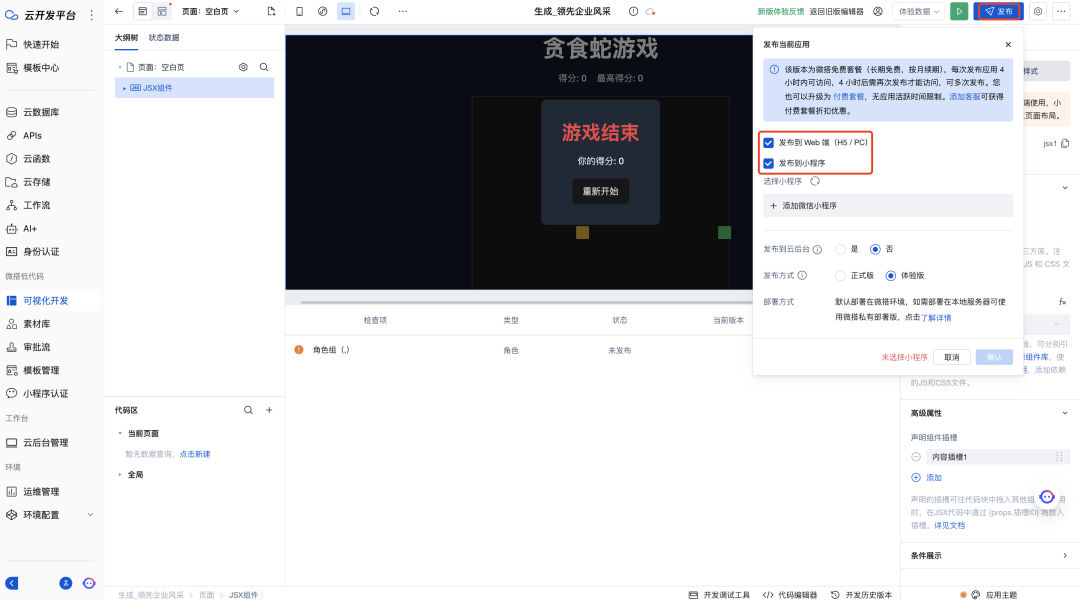Click 添加微信小程序
Image resolution: width=1080 pixels, height=600 pixels.
888,205
